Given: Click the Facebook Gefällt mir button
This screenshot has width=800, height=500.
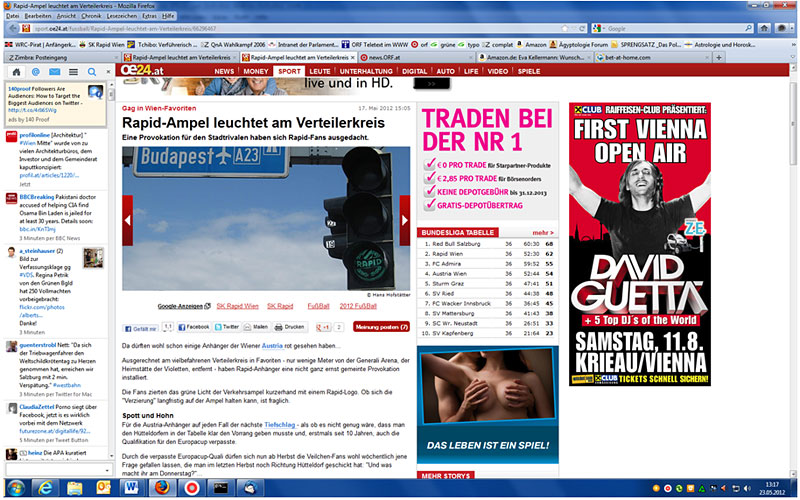Looking at the screenshot, I should [x=141, y=329].
